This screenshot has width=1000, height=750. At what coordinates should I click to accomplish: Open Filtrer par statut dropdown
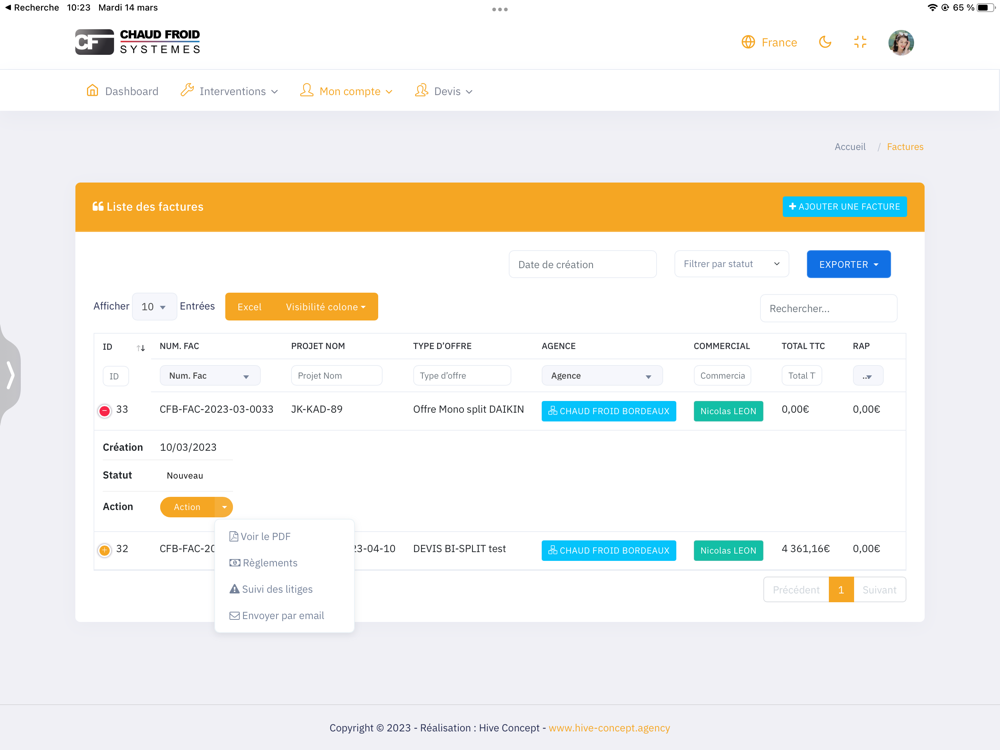732,264
